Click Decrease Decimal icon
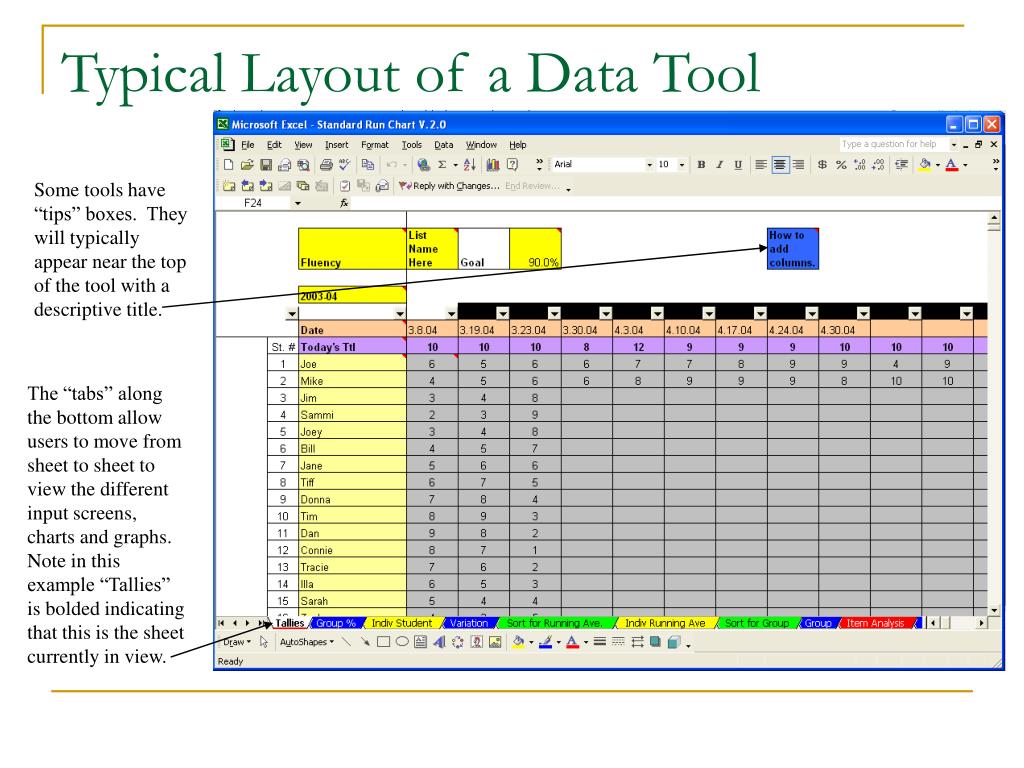 (x=878, y=165)
